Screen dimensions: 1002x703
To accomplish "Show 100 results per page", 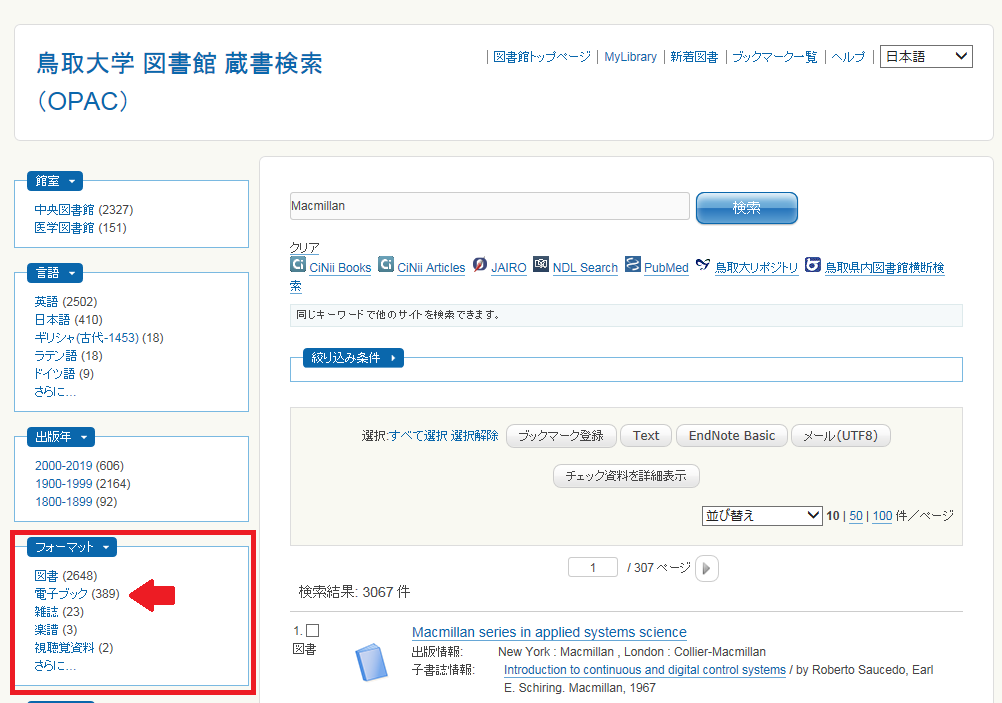I will click(882, 516).
